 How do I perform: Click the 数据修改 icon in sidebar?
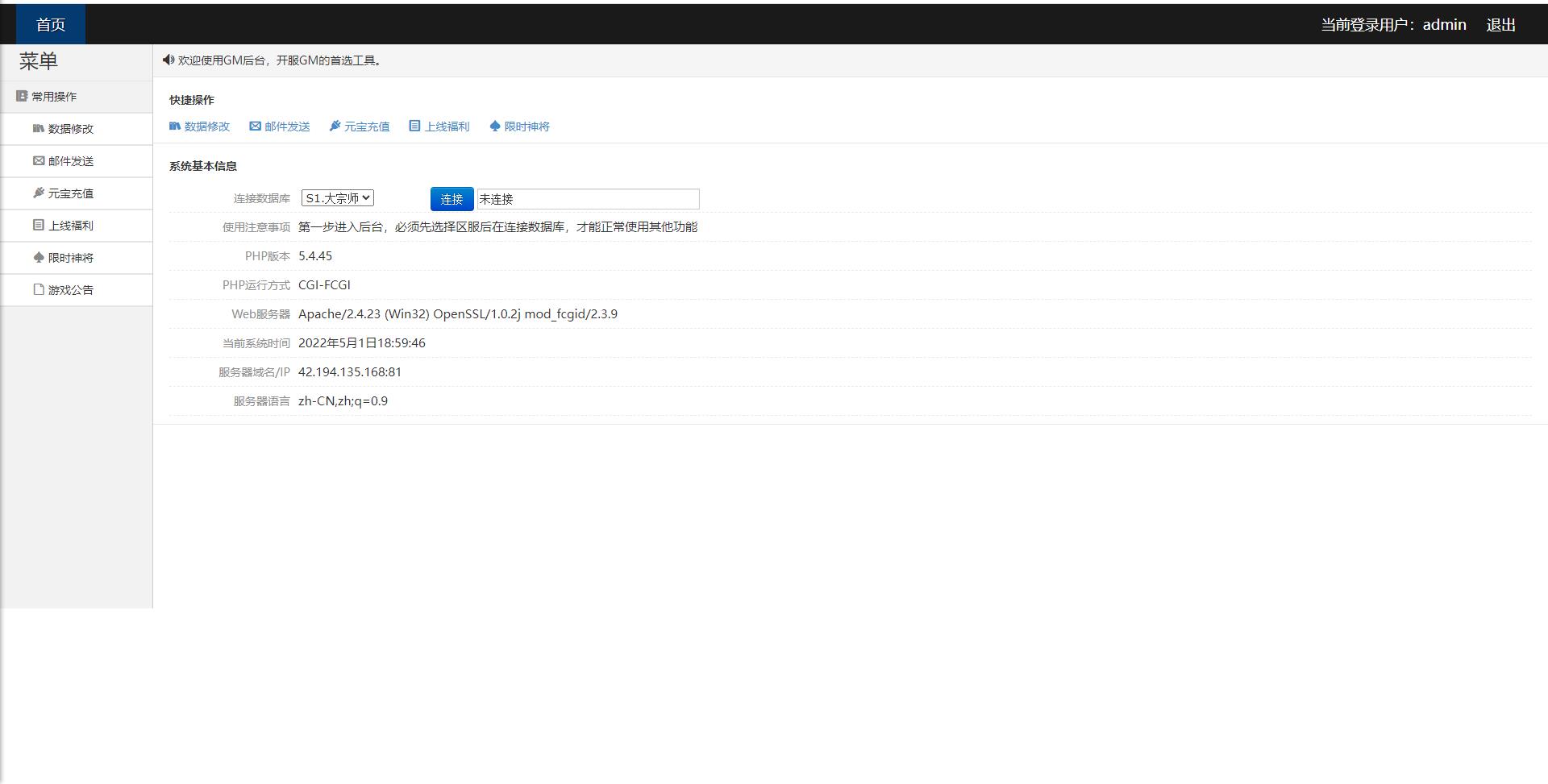[x=39, y=128]
